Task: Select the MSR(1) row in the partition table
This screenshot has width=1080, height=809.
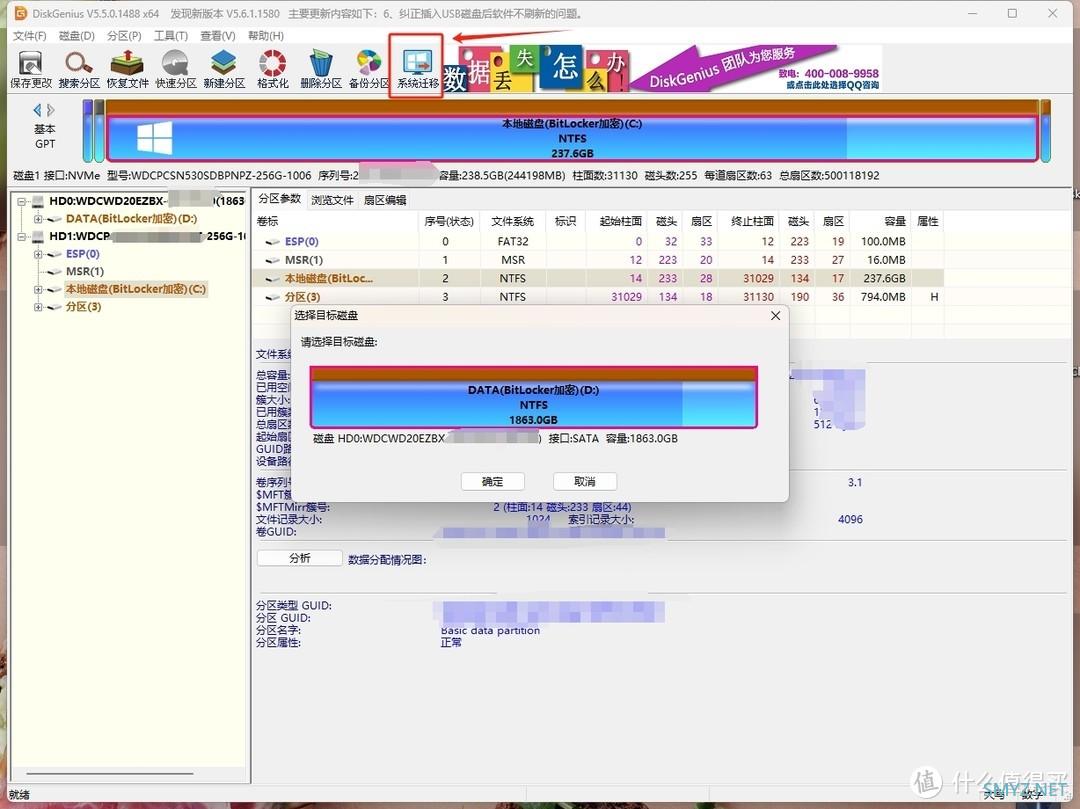Action: [x=597, y=260]
